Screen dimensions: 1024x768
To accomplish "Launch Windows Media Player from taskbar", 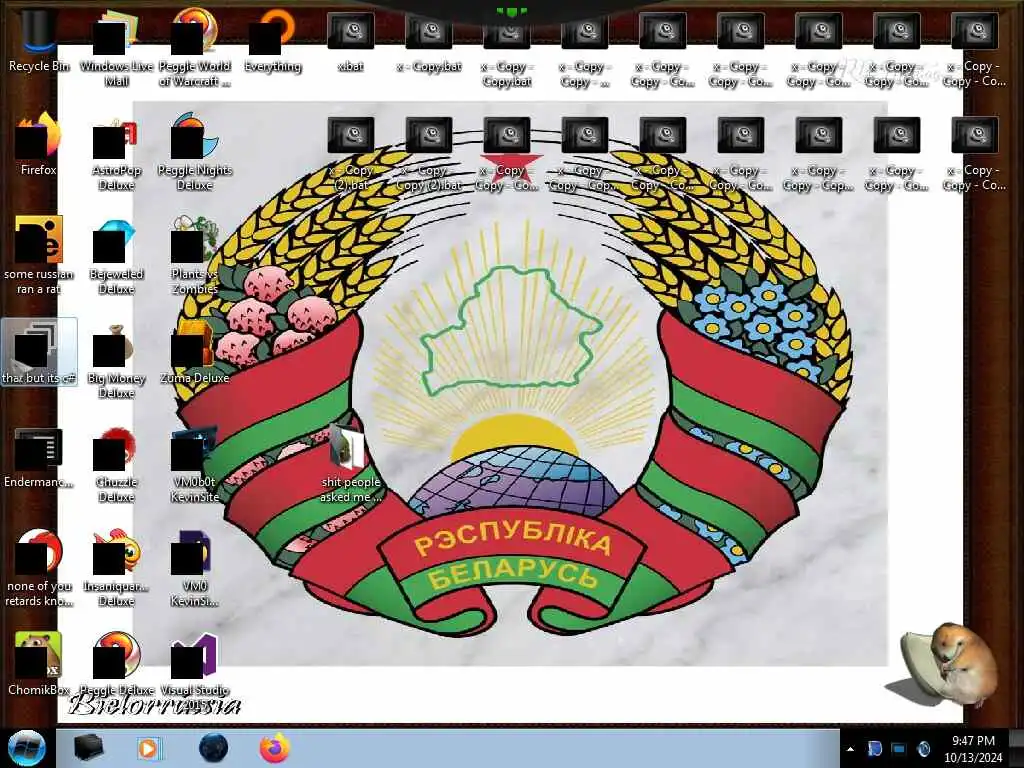I will click(x=148, y=748).
